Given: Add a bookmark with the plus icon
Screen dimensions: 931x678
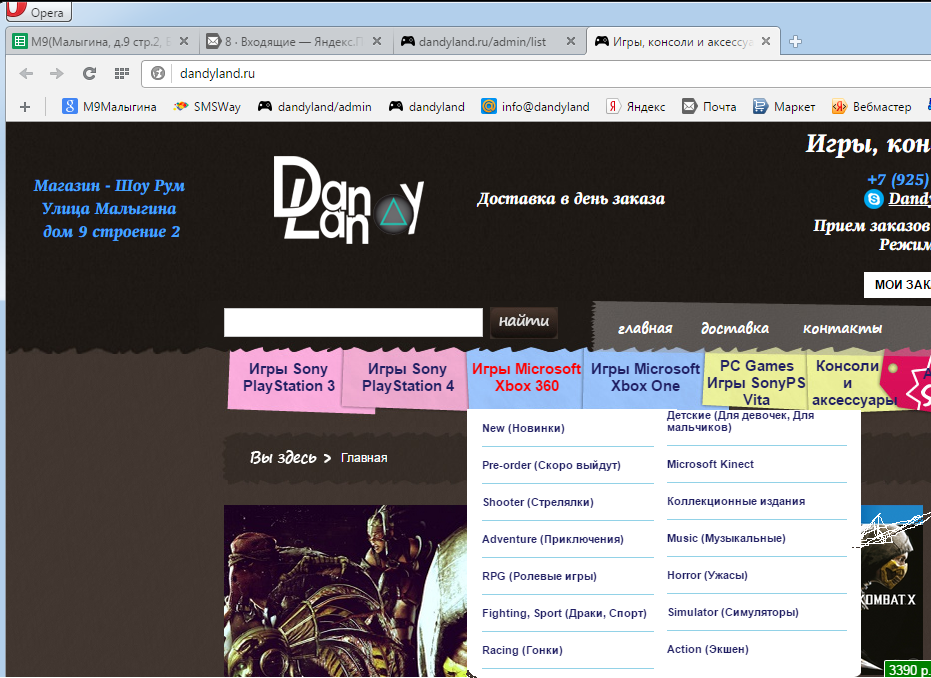Looking at the screenshot, I should pyautogui.click(x=24, y=107).
